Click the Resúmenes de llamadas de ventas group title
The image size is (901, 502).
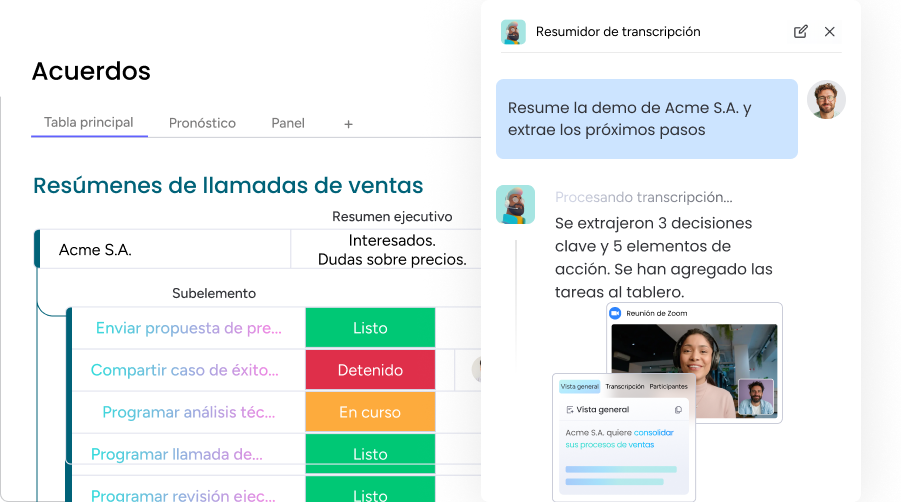228,186
